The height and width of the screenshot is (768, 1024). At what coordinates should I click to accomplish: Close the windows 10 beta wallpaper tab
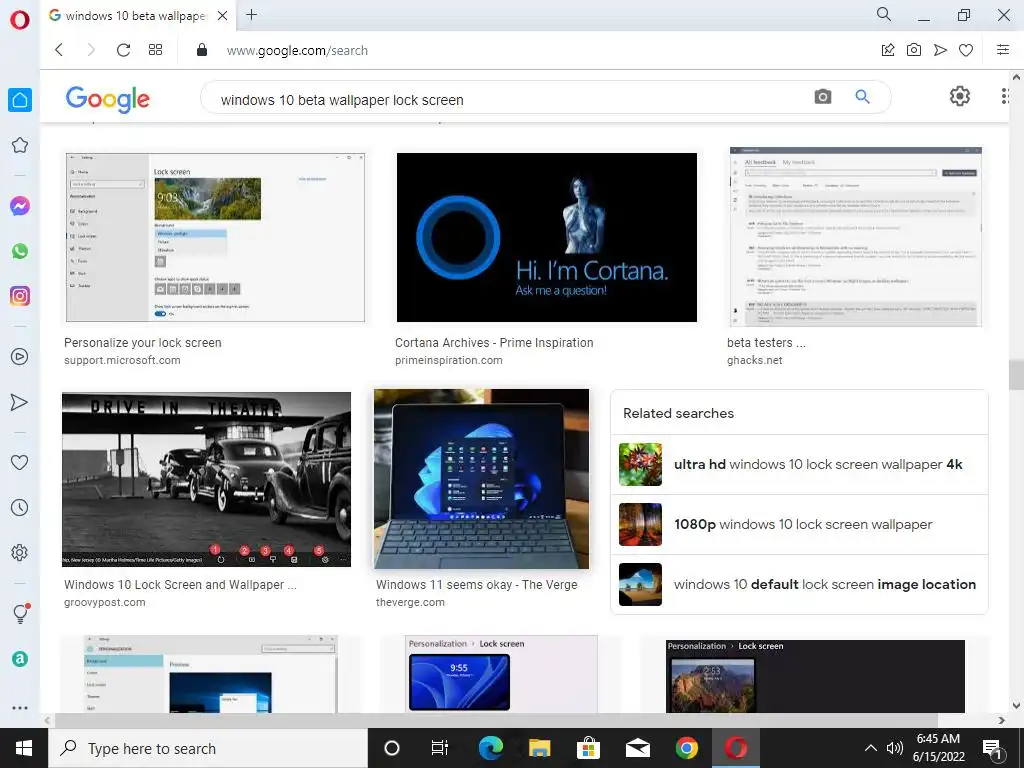[x=222, y=16]
